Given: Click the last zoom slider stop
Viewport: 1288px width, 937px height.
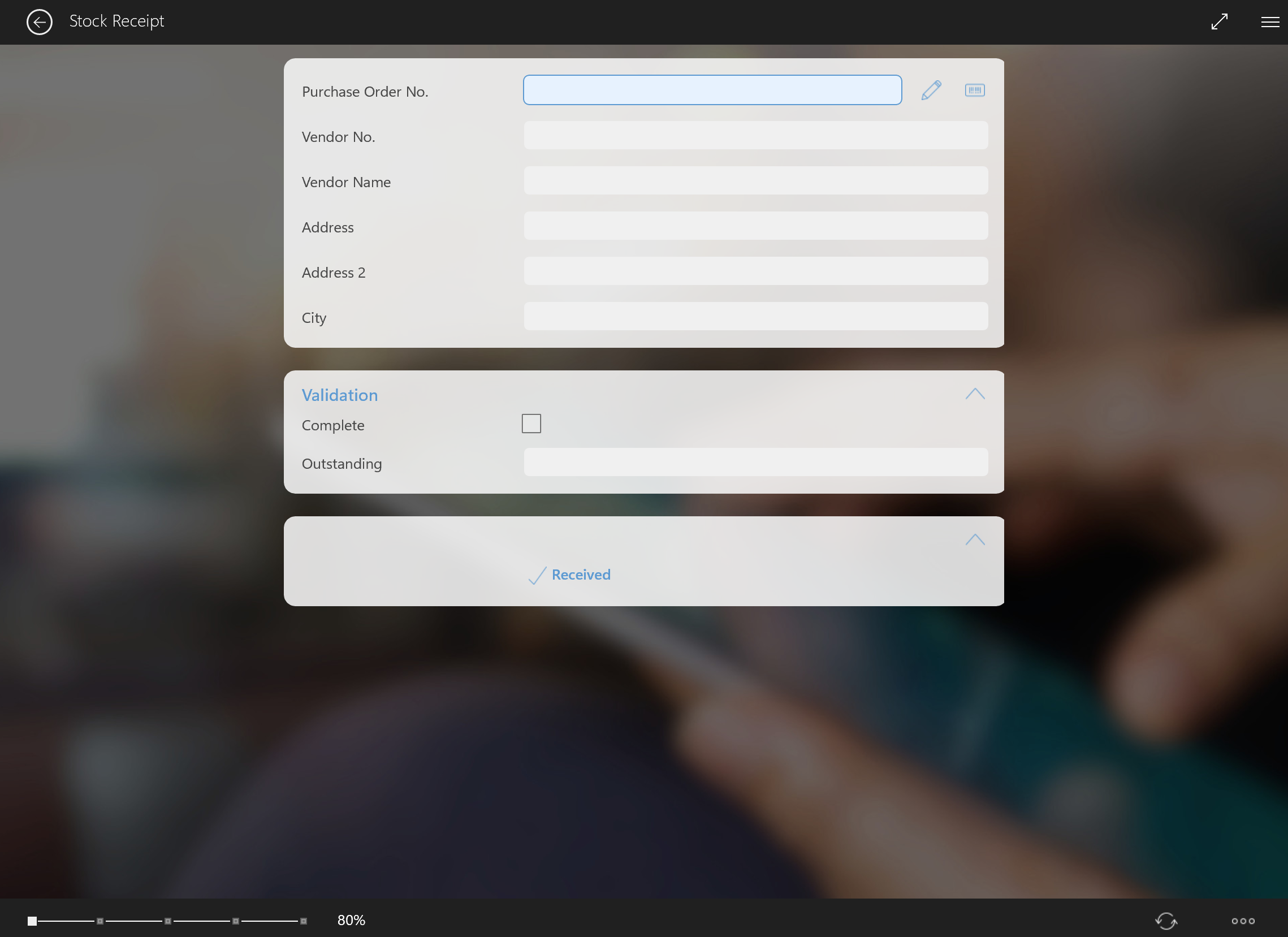Looking at the screenshot, I should [x=304, y=921].
